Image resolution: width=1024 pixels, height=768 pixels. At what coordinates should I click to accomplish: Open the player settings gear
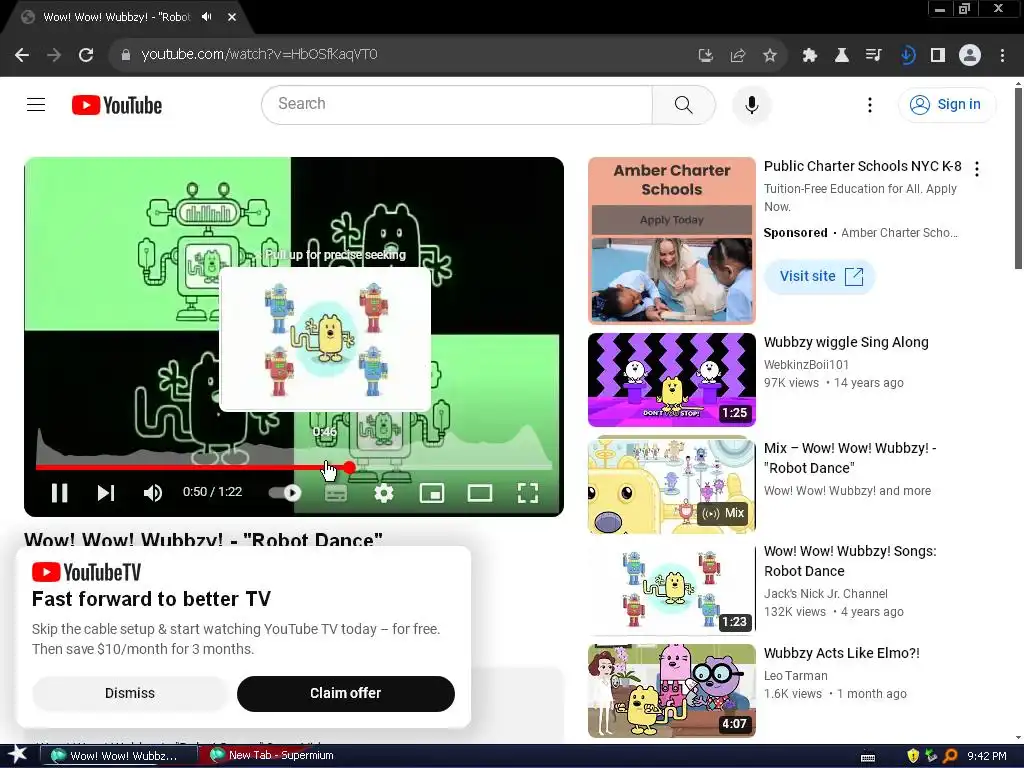[x=384, y=492]
